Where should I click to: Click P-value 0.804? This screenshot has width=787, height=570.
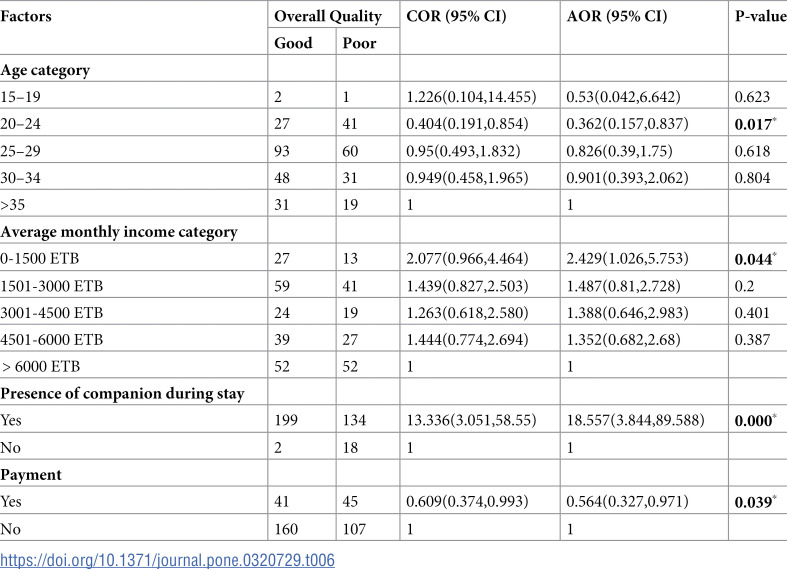pos(752,178)
